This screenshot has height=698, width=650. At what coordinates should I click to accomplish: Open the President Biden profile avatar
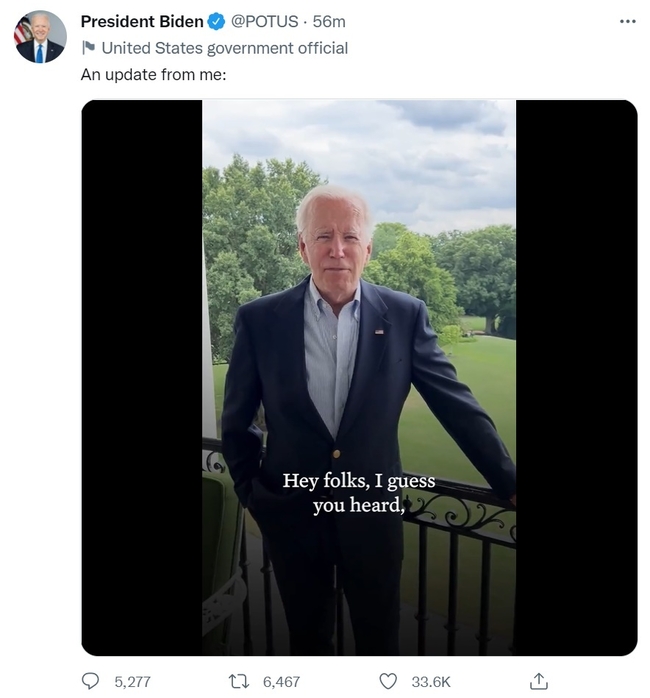(40, 37)
